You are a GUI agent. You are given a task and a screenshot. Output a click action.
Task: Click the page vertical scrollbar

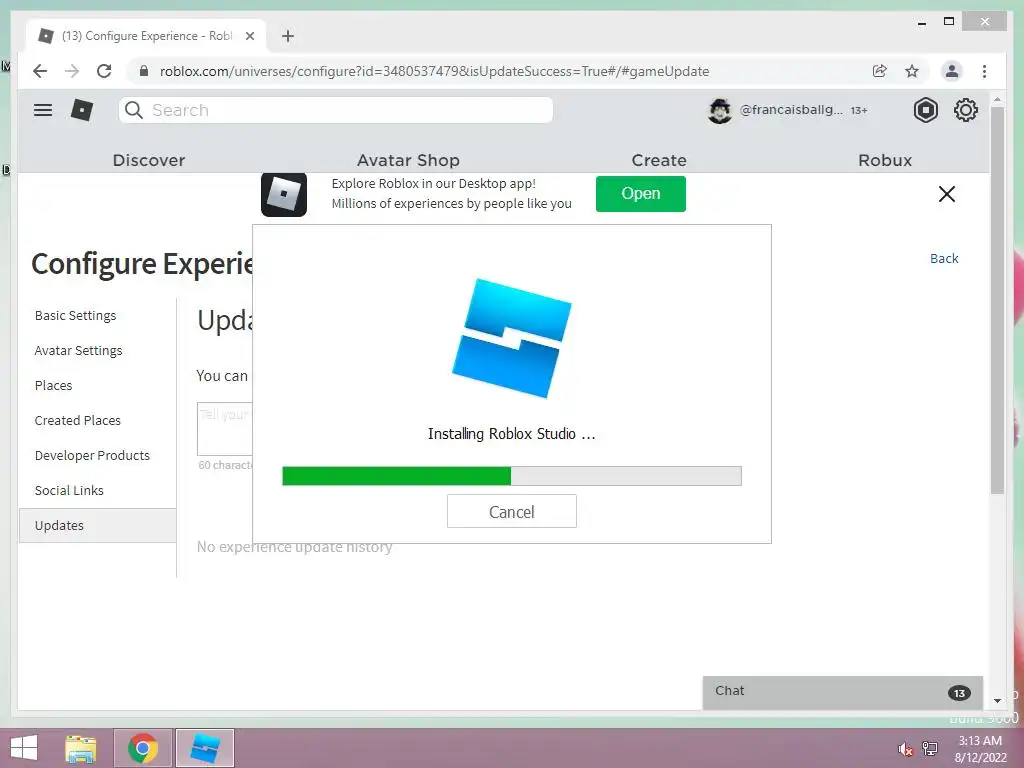click(x=997, y=300)
